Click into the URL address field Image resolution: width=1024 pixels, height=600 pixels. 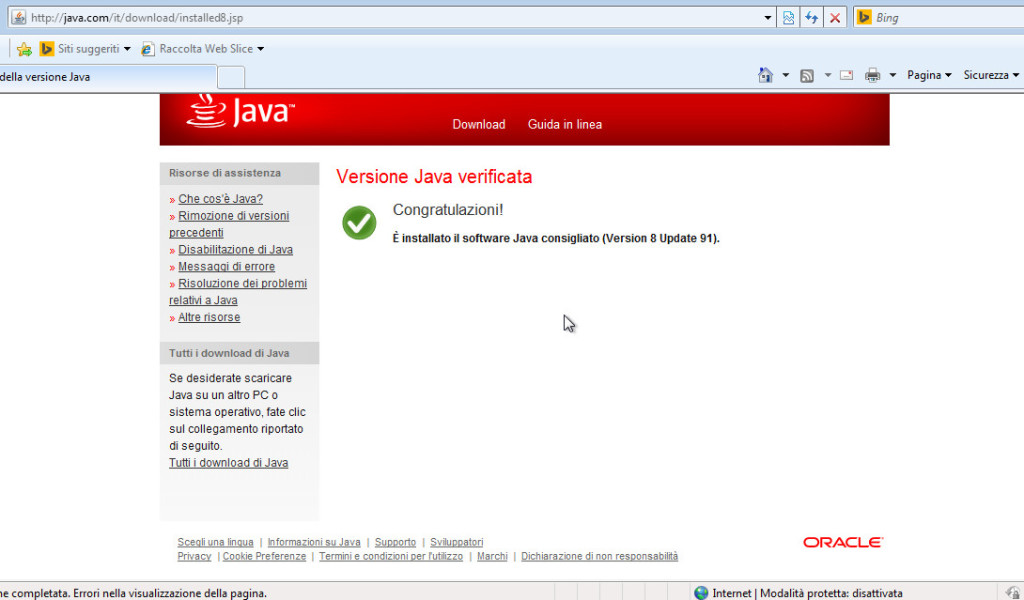click(392, 18)
